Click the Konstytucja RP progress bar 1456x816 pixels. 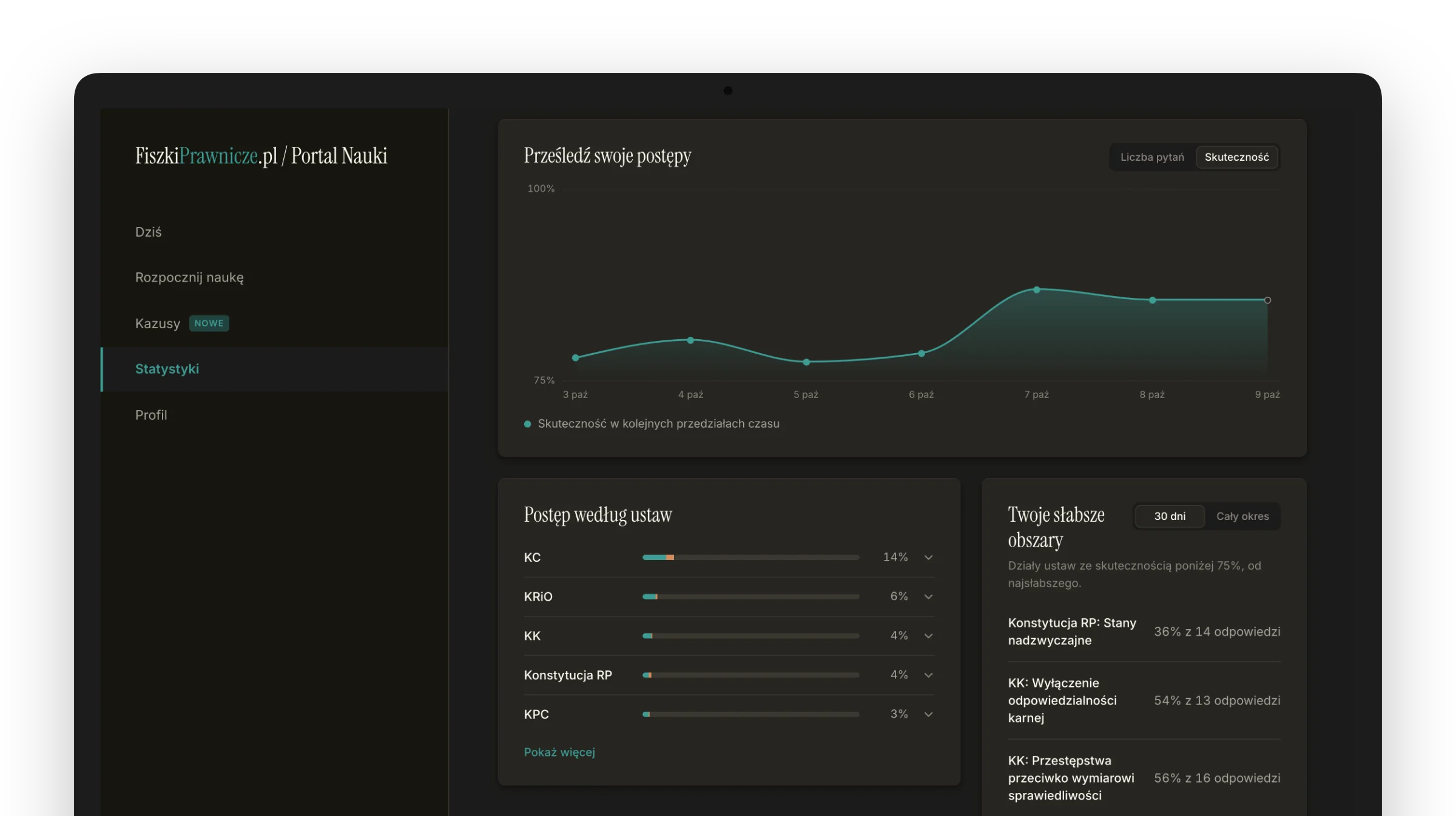click(x=751, y=675)
